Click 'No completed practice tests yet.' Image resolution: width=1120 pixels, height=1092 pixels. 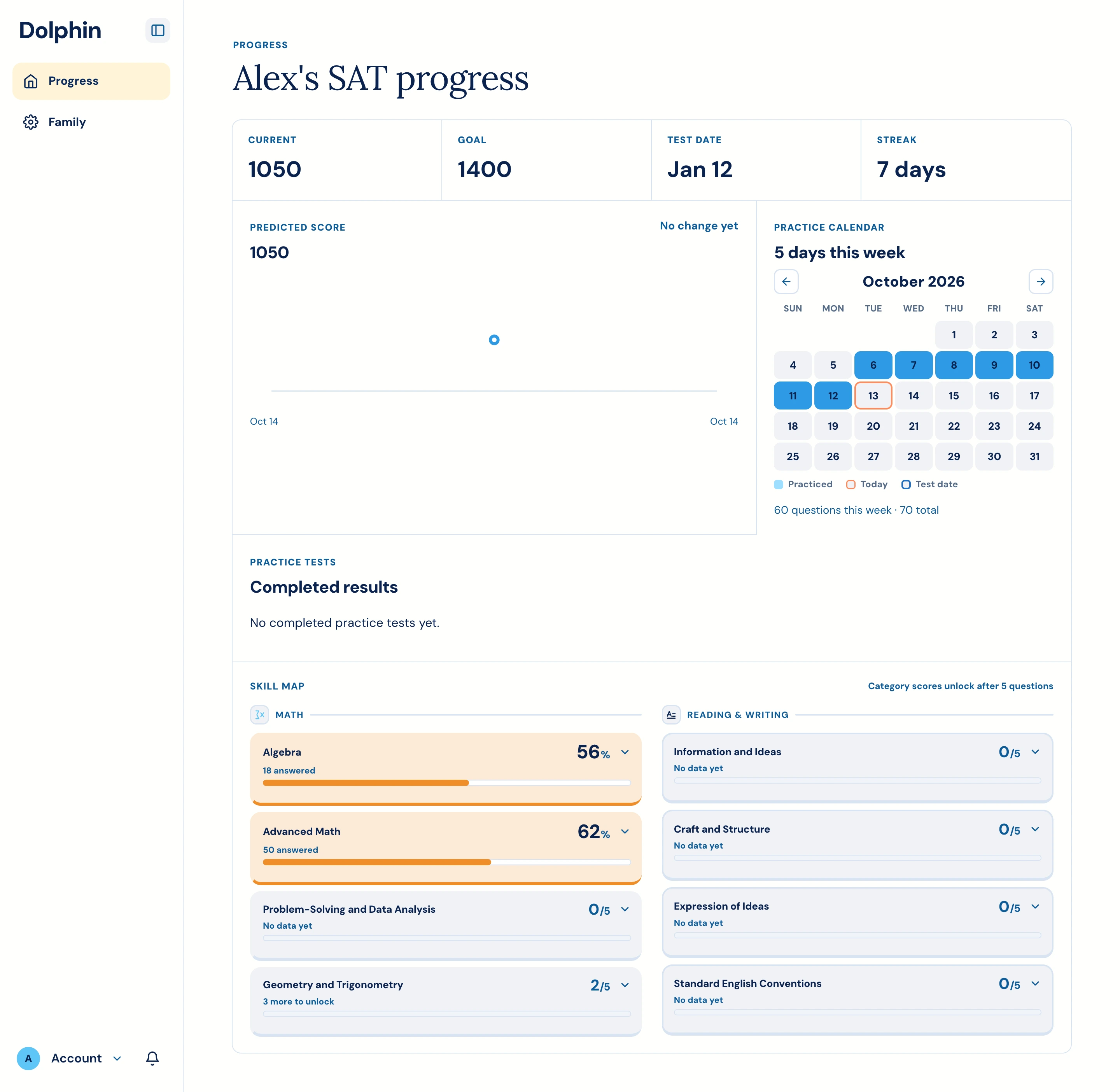click(345, 623)
